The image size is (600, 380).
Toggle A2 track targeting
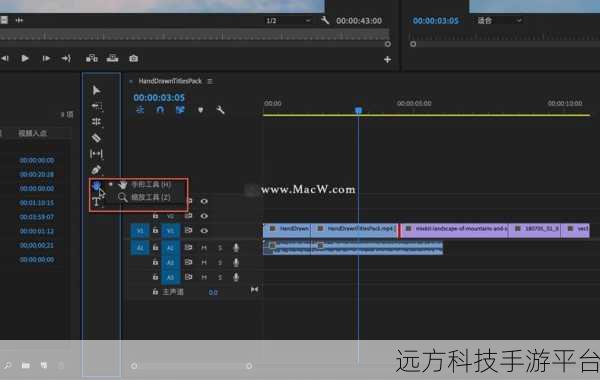coord(170,263)
